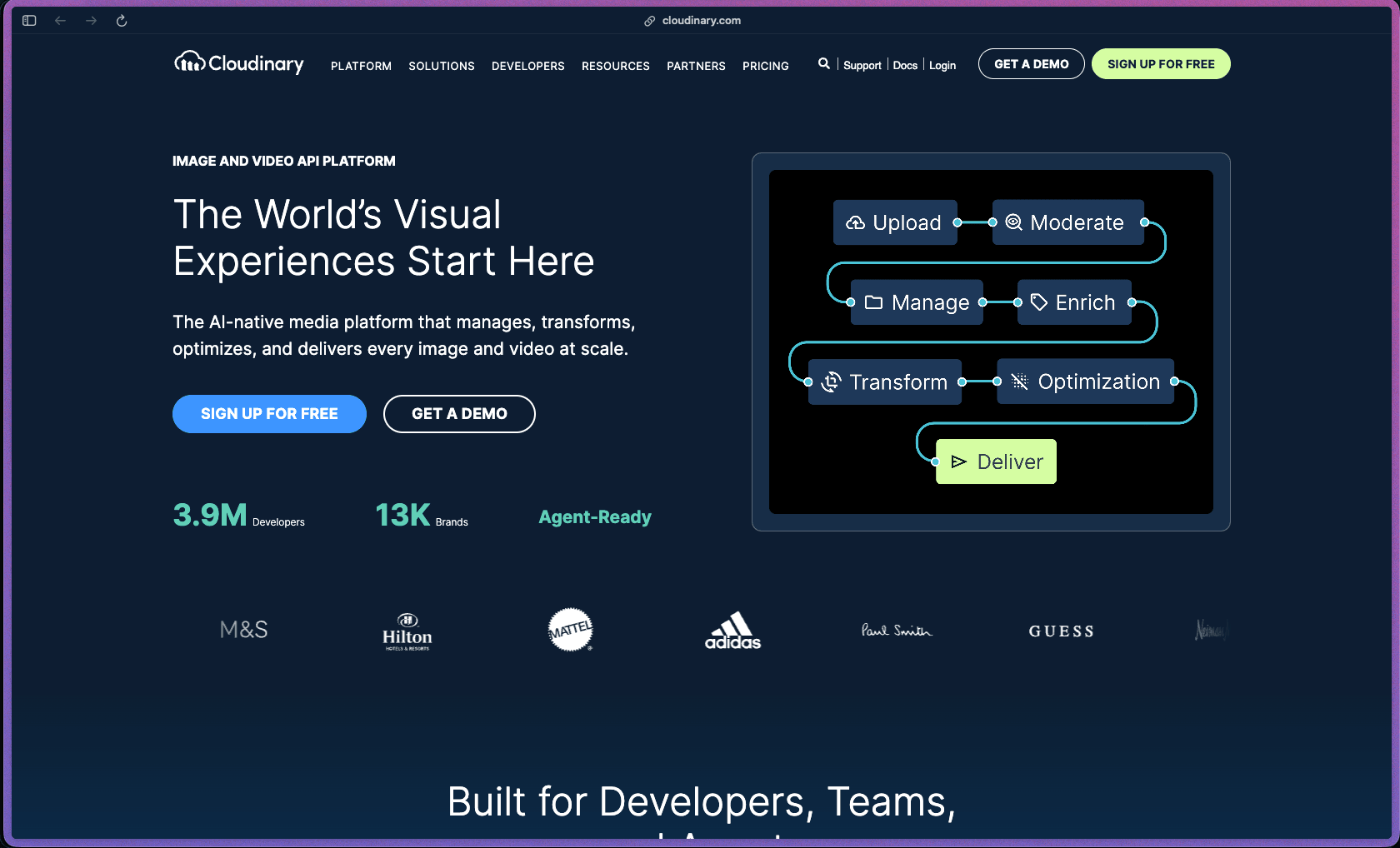1400x848 pixels.
Task: Go forward with the browser arrow
Action: (x=91, y=21)
